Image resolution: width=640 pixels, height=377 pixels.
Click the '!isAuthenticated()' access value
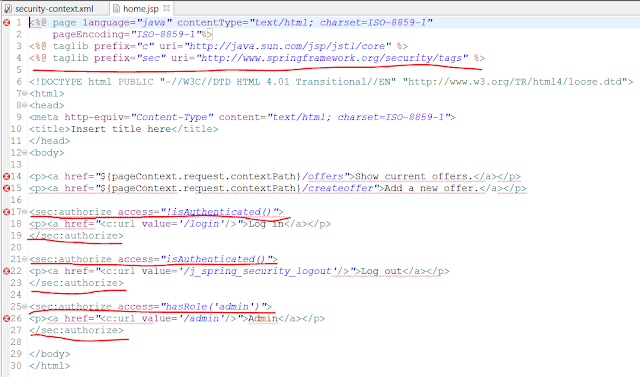[219, 212]
